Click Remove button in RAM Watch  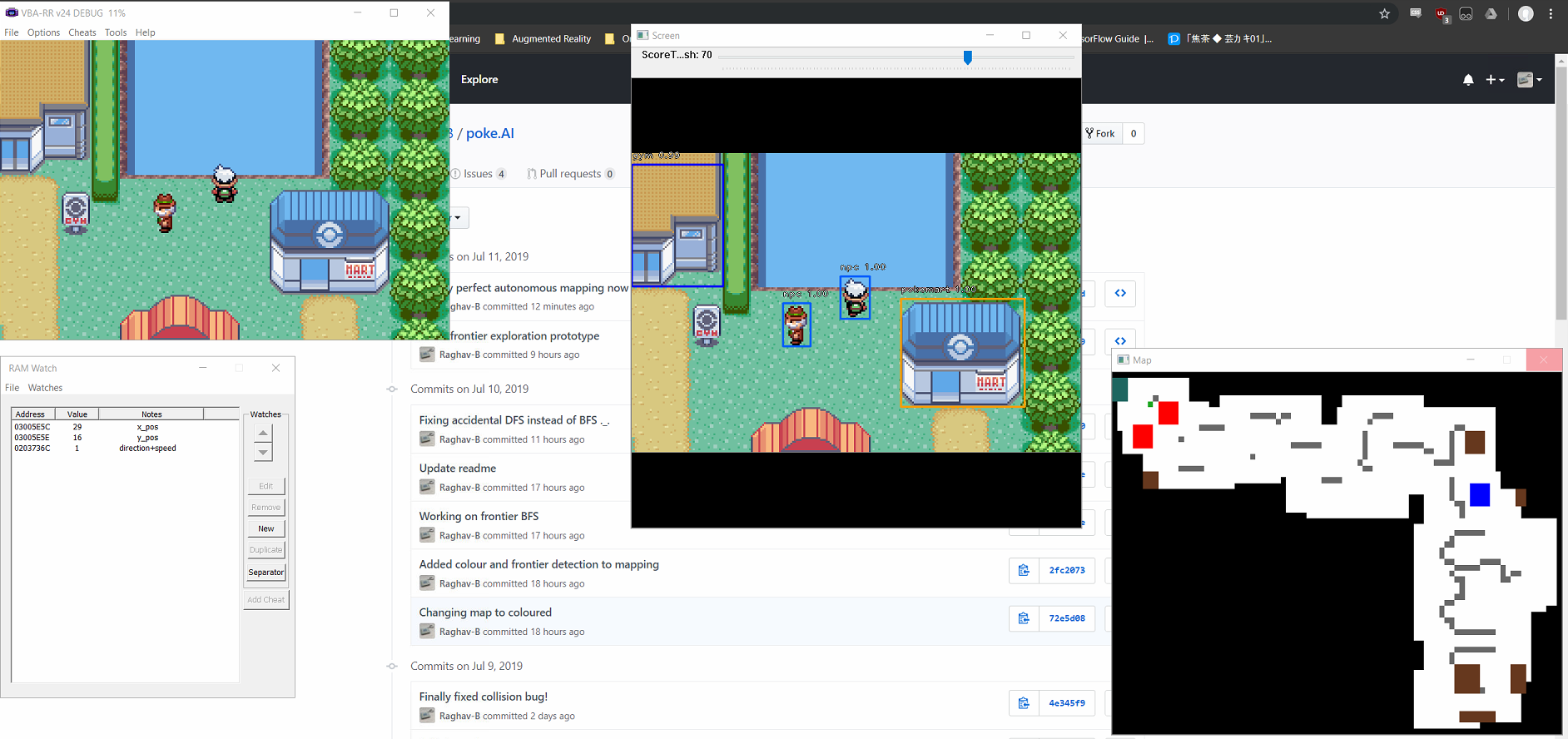266,507
